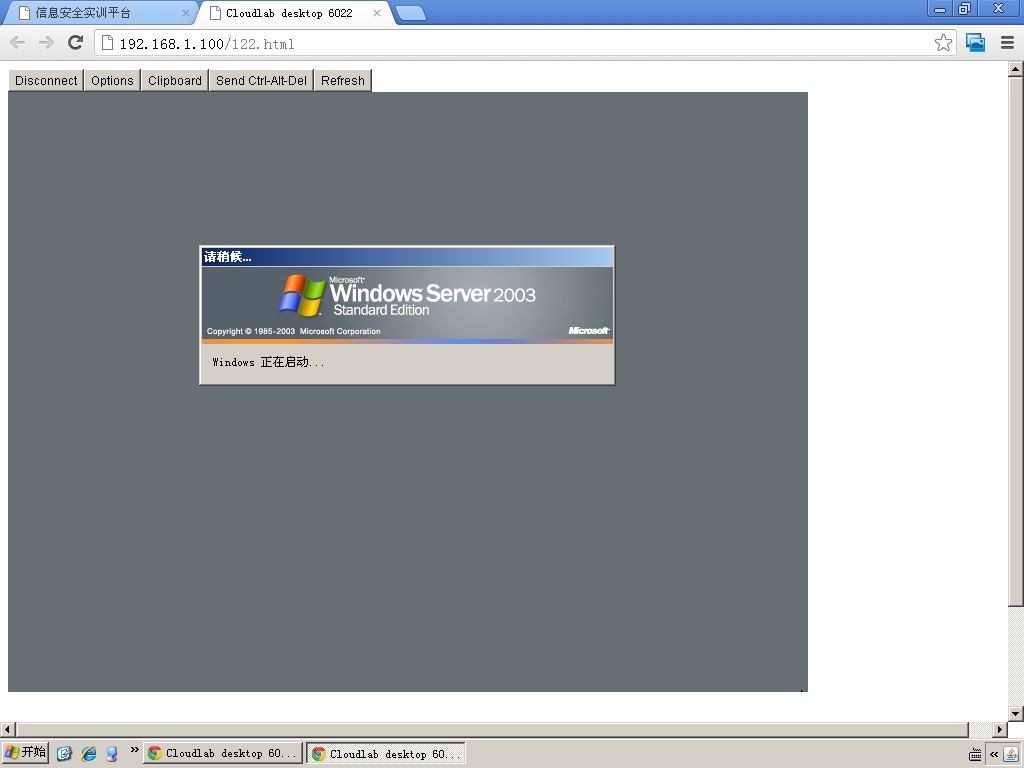Click the Refresh button in the VNC toolbar
The image size is (1024, 768).
pyautogui.click(x=343, y=80)
